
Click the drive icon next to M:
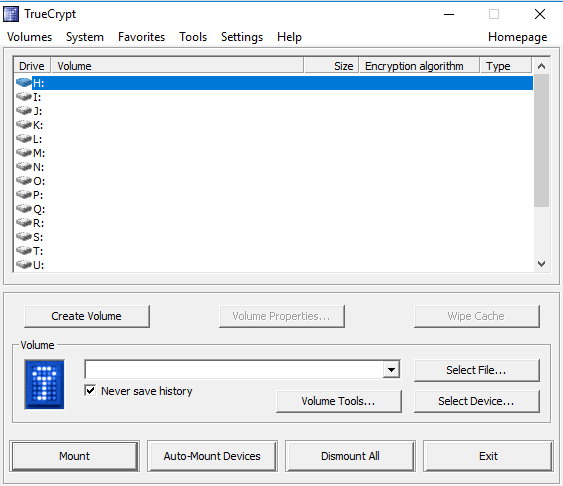24,153
